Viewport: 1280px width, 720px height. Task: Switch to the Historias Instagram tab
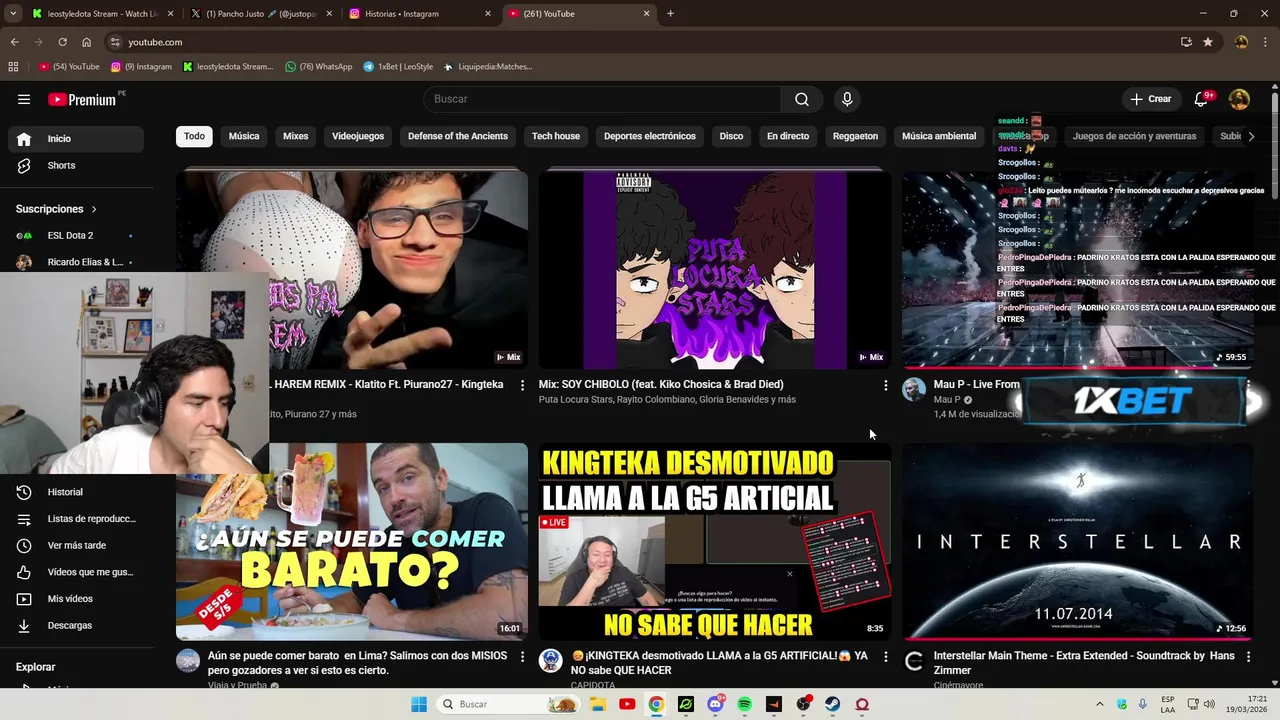[x=419, y=14]
